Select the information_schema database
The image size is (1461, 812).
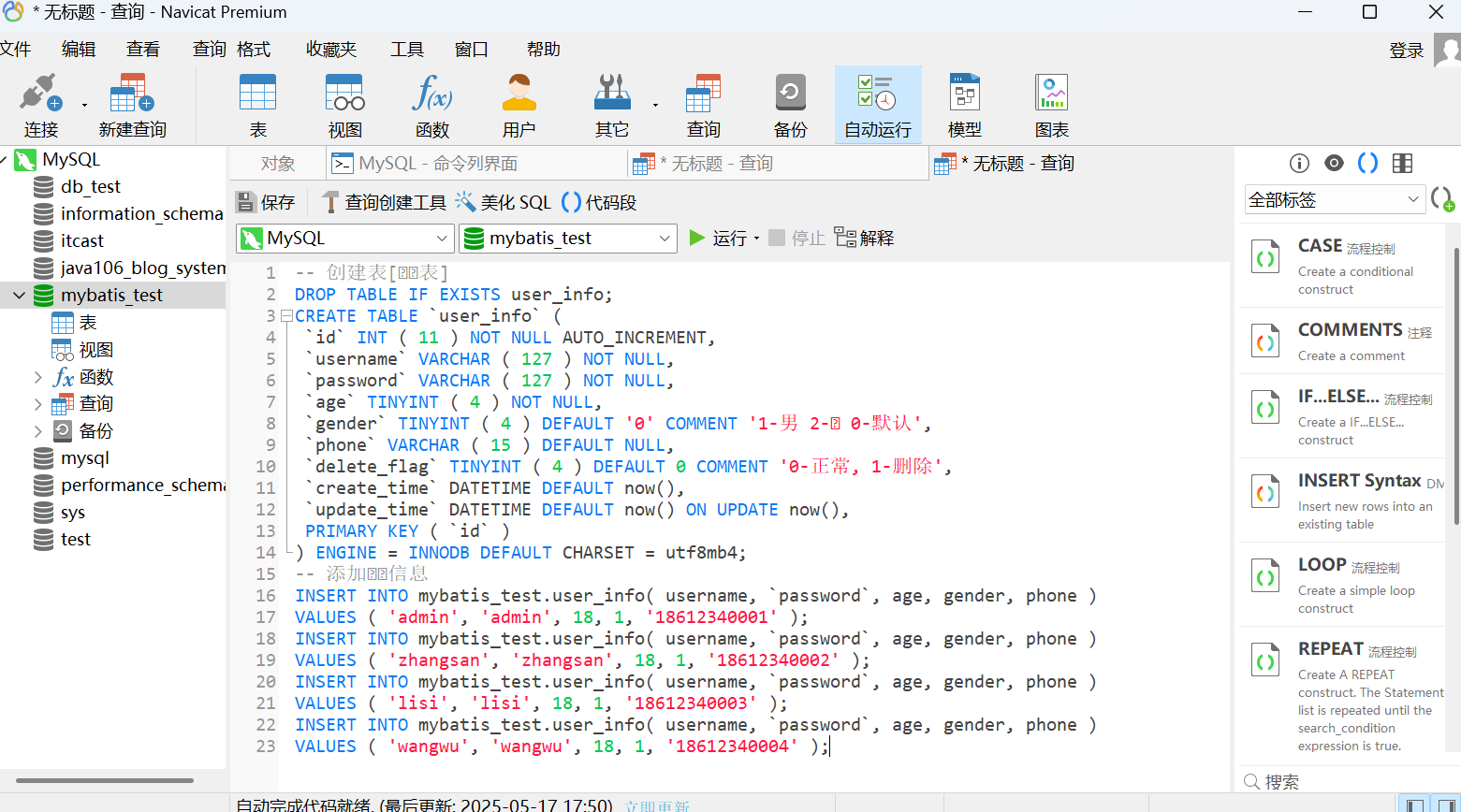coord(141,214)
